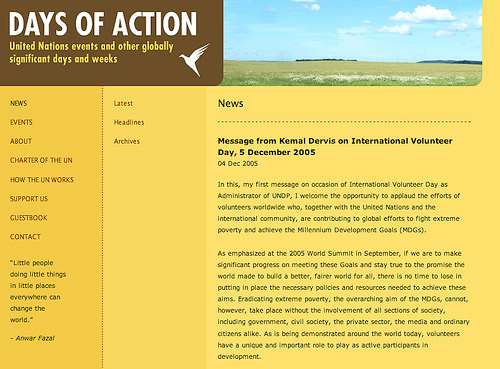Click the Anwar Fazal quote attribution
The height and width of the screenshot is (369, 500).
pyautogui.click(x=32, y=338)
